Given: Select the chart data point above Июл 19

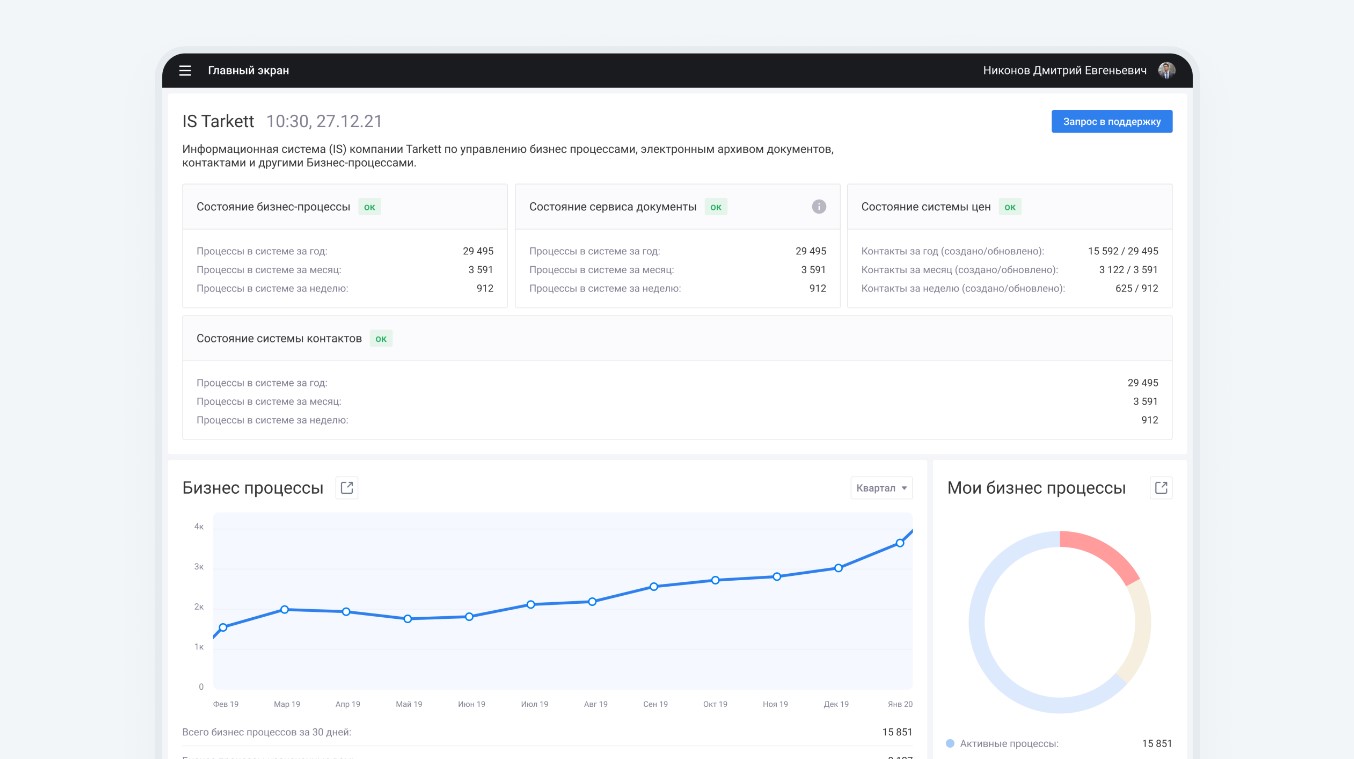Looking at the screenshot, I should pyautogui.click(x=531, y=604).
